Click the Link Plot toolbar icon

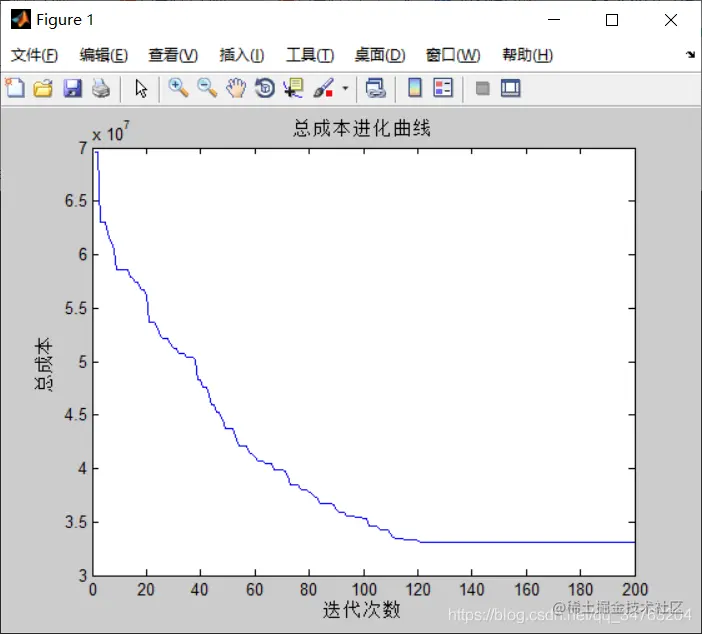[x=376, y=88]
